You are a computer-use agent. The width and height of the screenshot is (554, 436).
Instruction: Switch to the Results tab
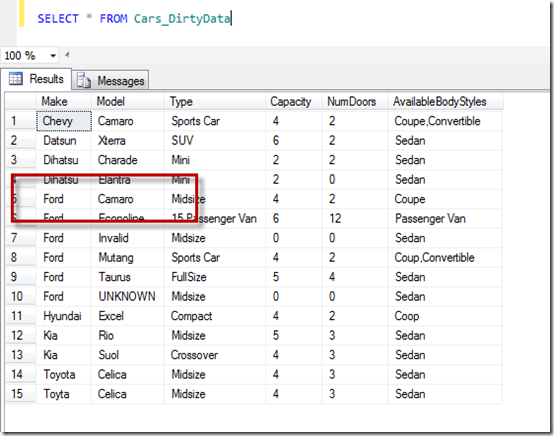[36, 78]
